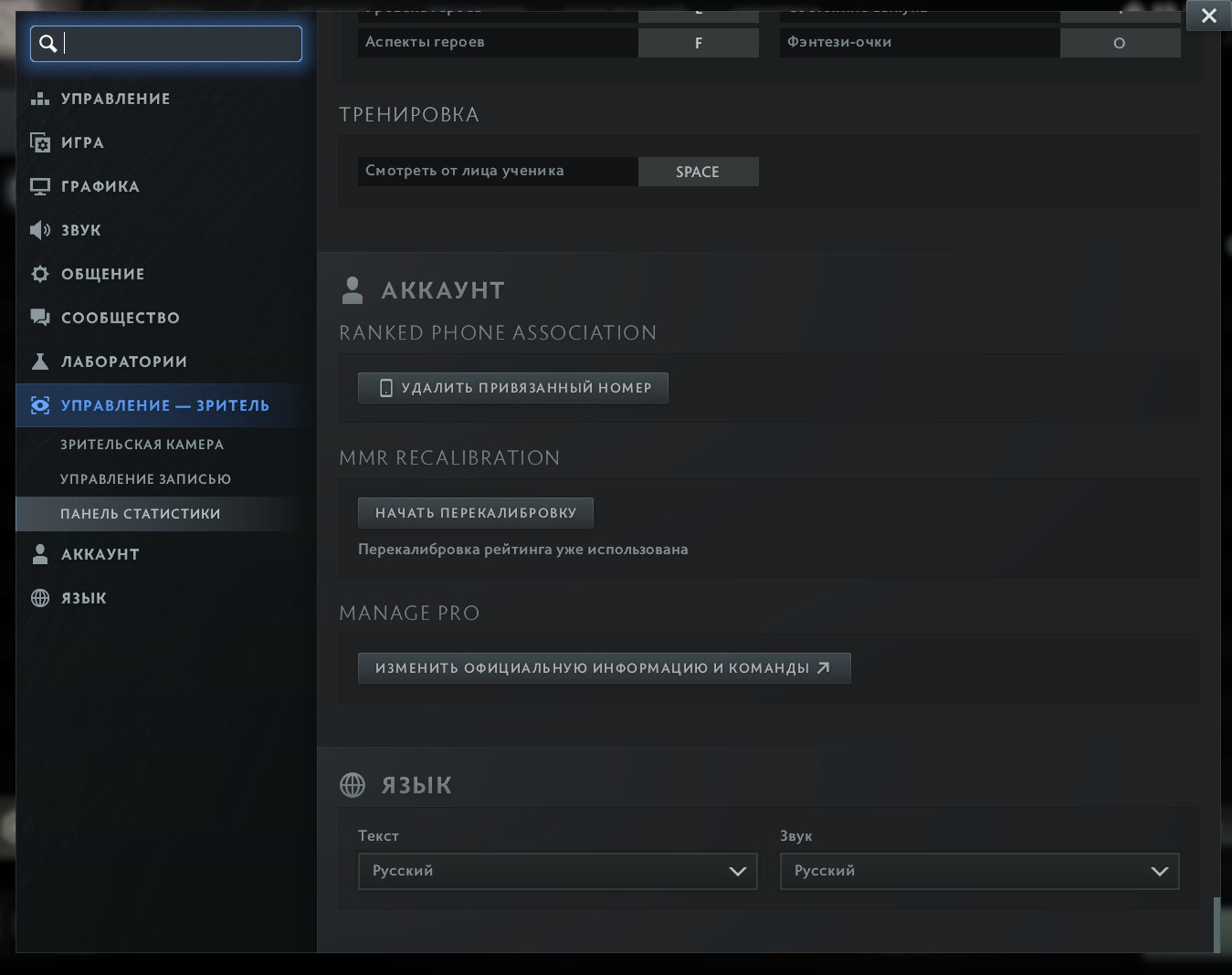
Task: Click the Язык globe icon in sidebar
Action: tap(40, 598)
